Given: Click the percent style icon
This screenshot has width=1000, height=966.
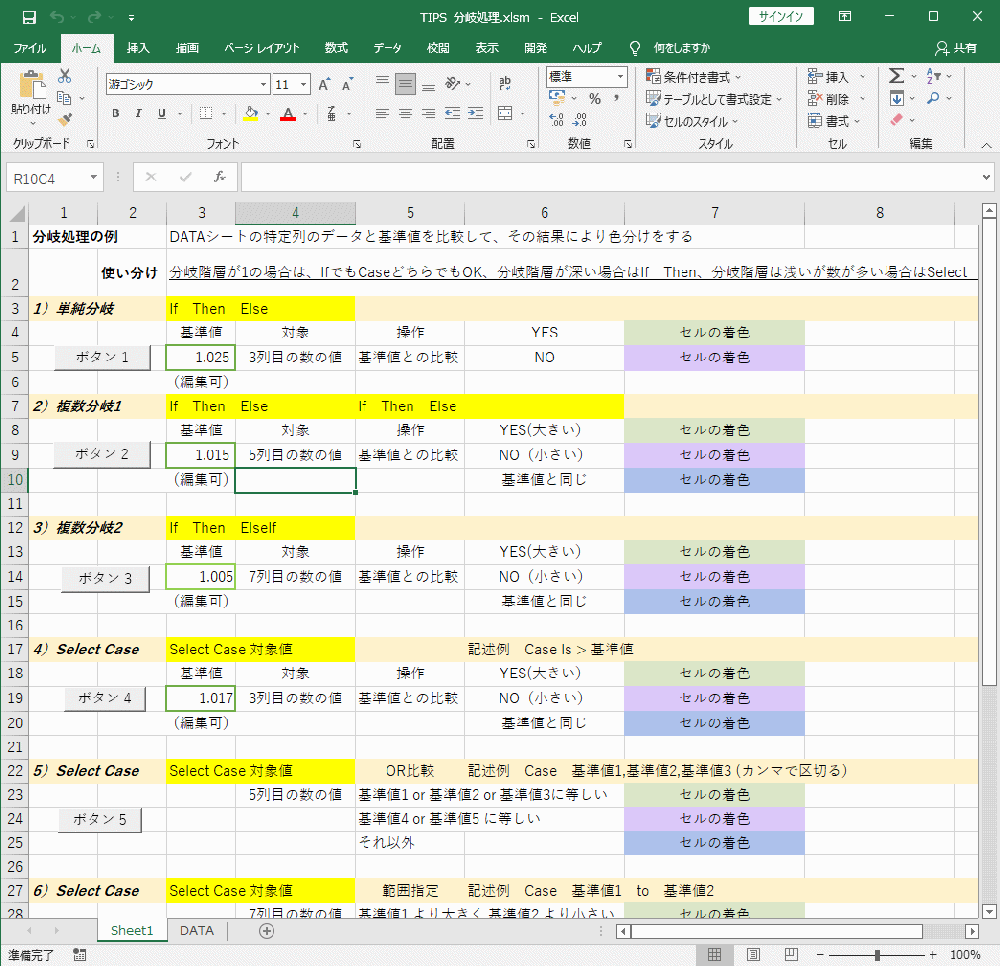Looking at the screenshot, I should pyautogui.click(x=595, y=98).
